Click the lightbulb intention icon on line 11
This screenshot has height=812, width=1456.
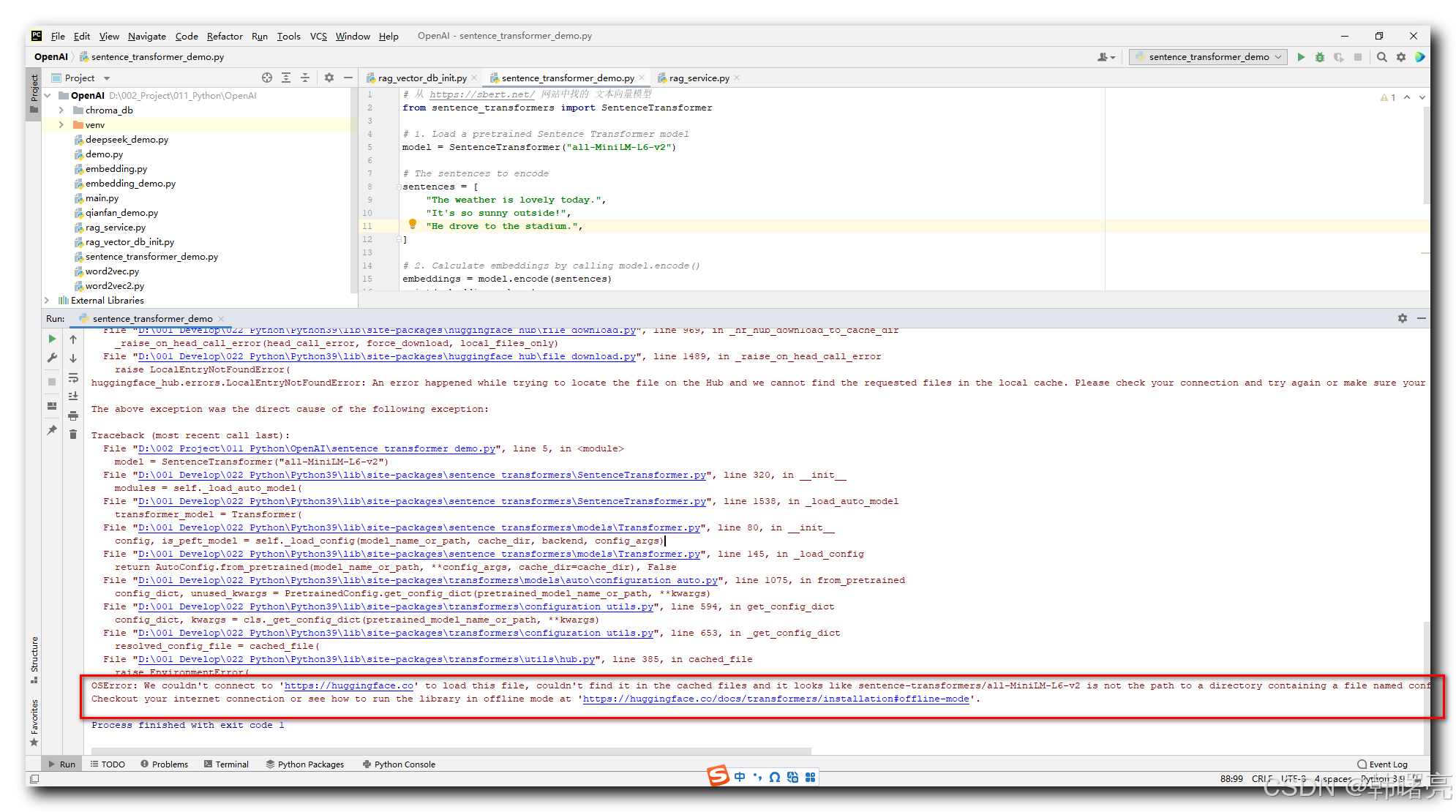tap(412, 225)
